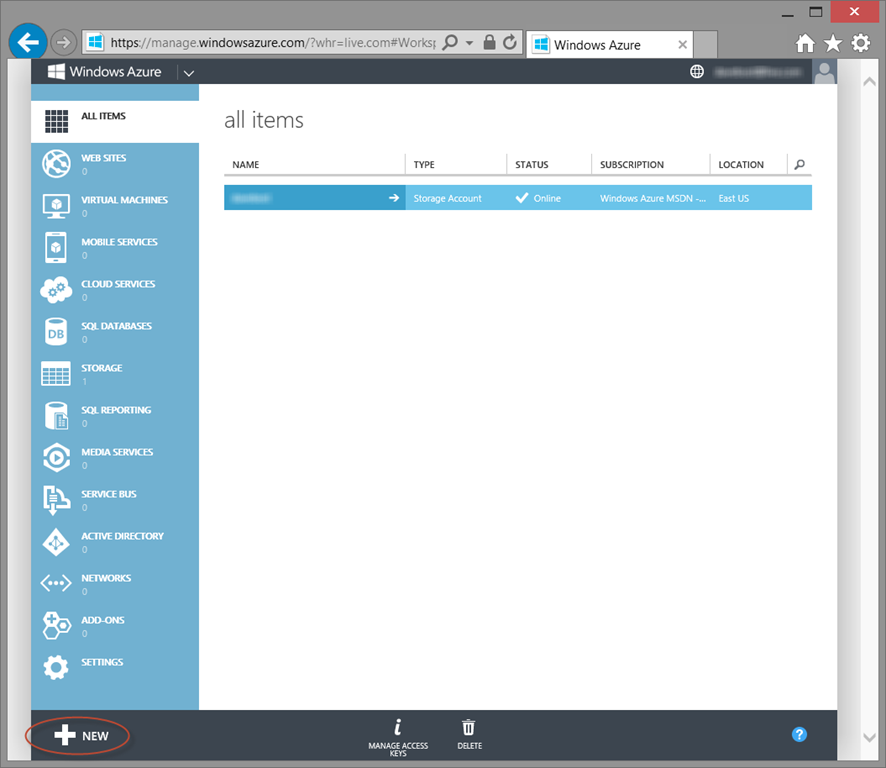Search the items list with magnifier icon
Screen dimensions: 886x768
800,164
